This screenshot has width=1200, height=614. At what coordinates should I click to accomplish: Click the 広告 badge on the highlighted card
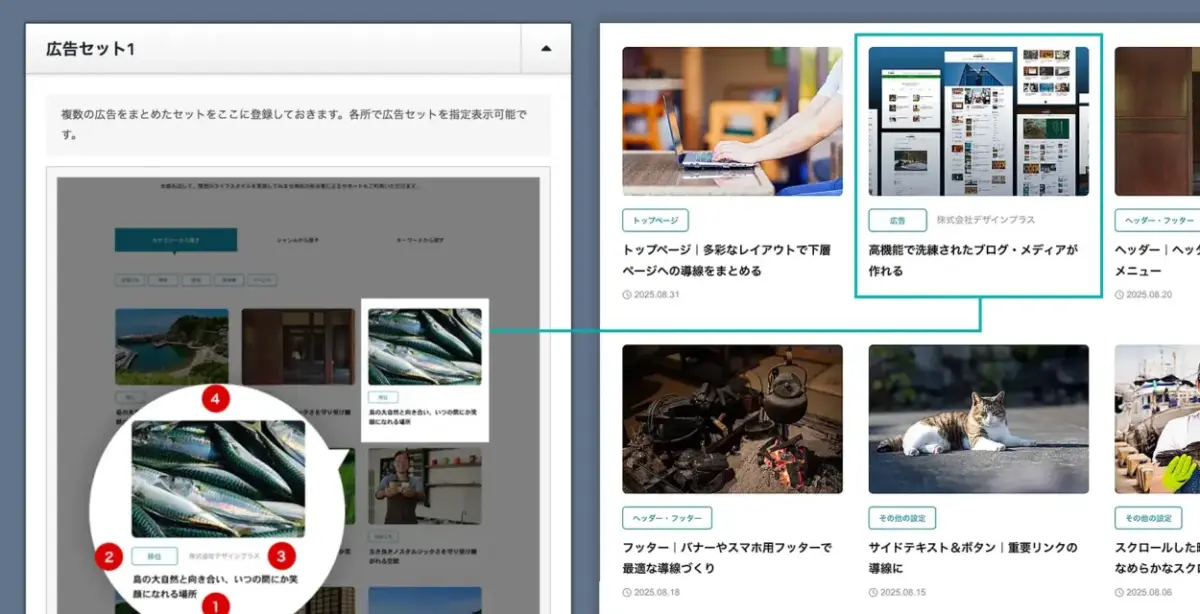point(898,219)
